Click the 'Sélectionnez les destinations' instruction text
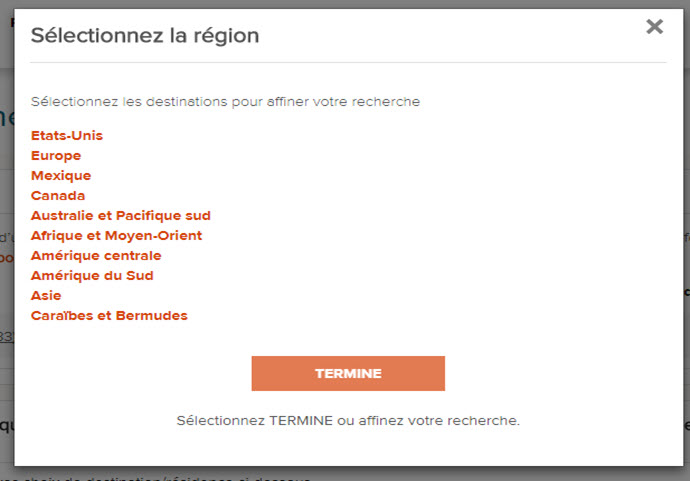 click(225, 102)
